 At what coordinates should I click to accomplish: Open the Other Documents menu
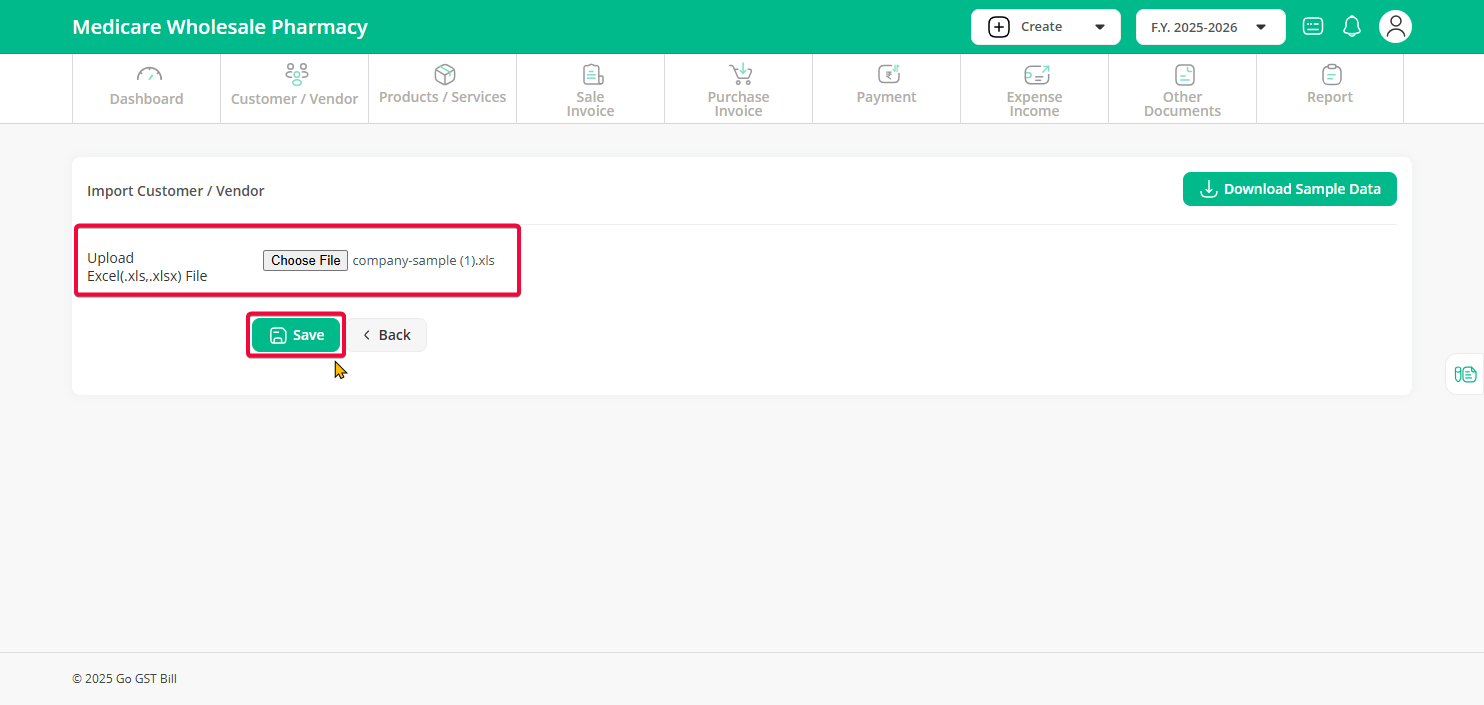1182,89
